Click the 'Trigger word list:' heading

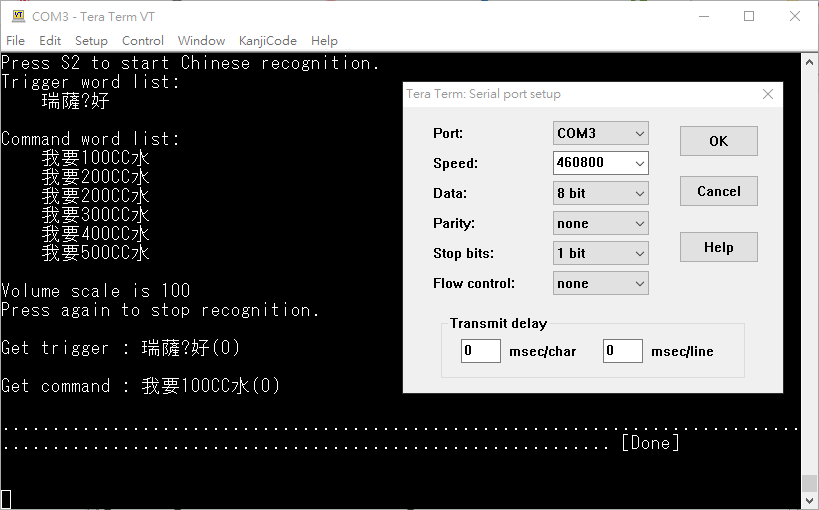coord(90,82)
